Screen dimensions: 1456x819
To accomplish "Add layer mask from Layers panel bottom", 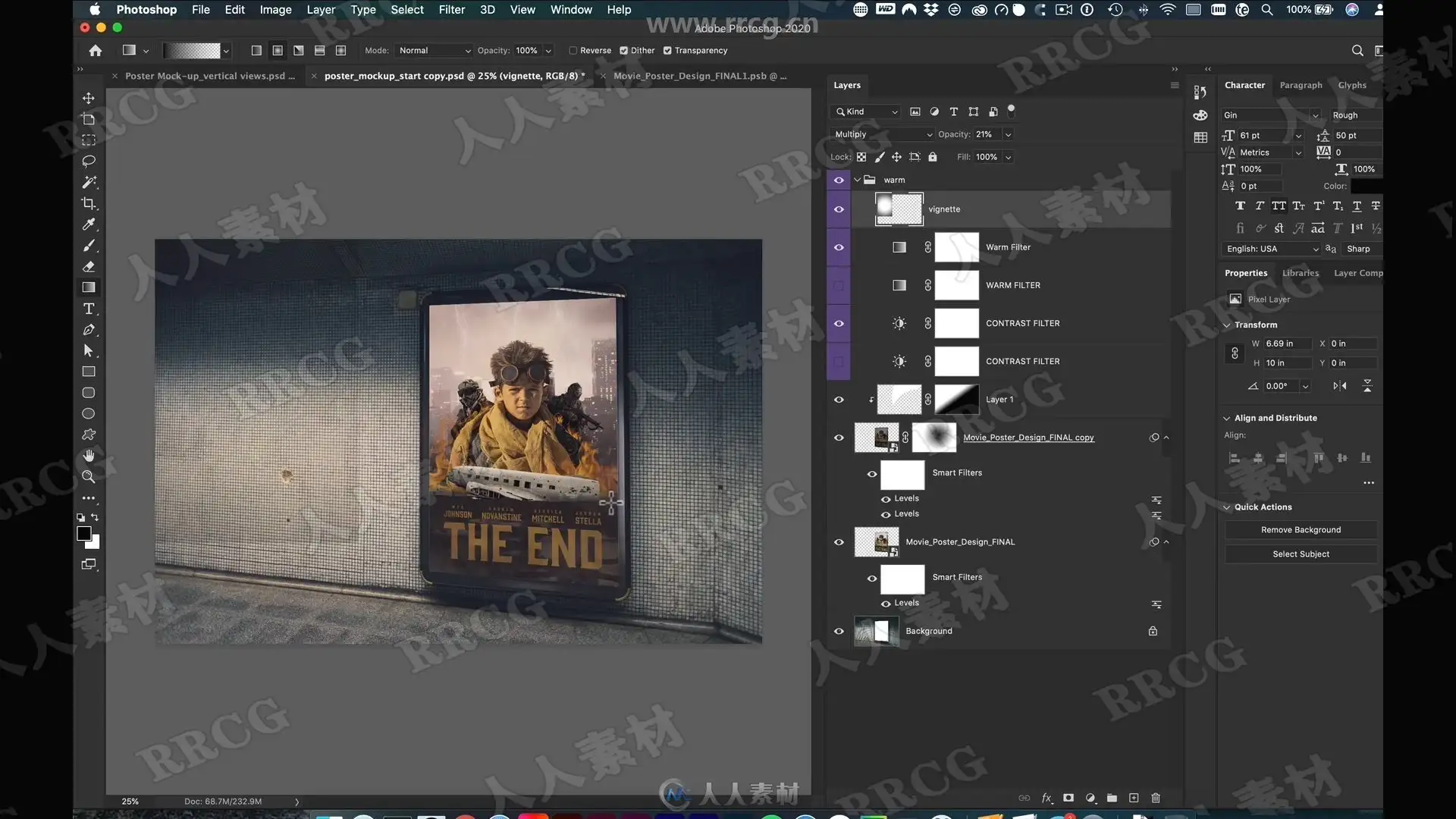I will tap(1068, 798).
